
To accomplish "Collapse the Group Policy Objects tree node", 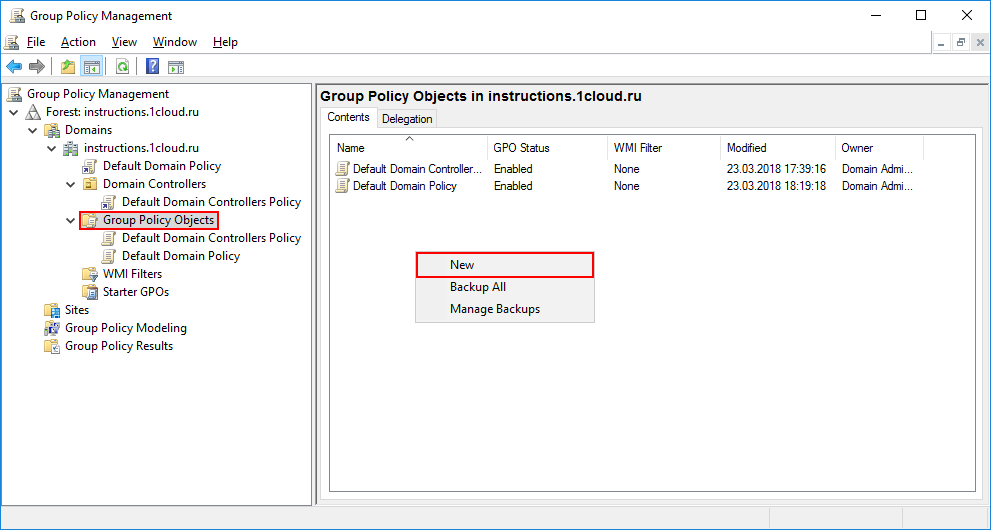I will click(71, 220).
